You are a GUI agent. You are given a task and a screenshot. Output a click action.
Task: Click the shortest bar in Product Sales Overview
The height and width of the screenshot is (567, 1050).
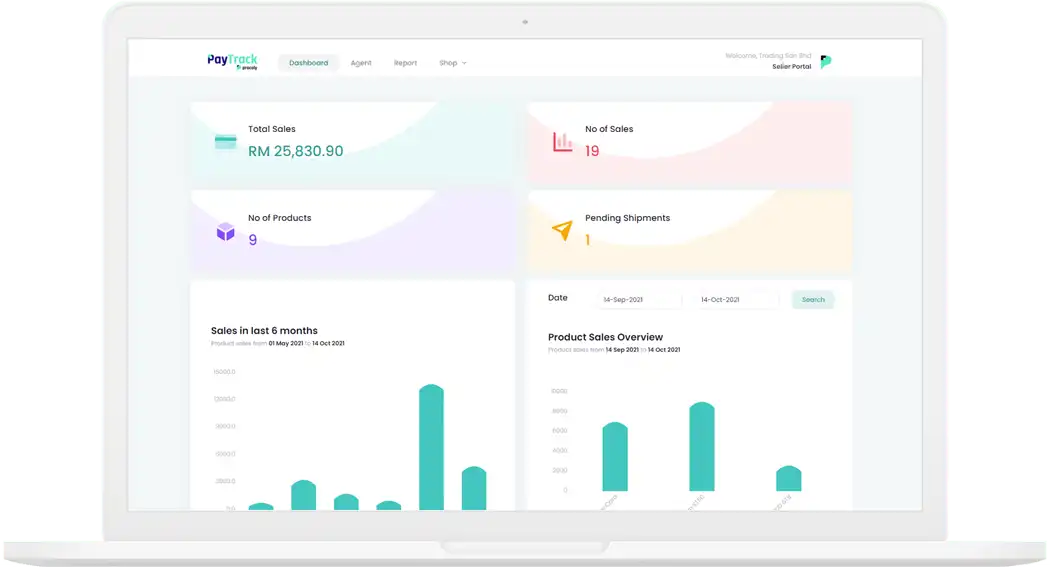pyautogui.click(x=788, y=479)
